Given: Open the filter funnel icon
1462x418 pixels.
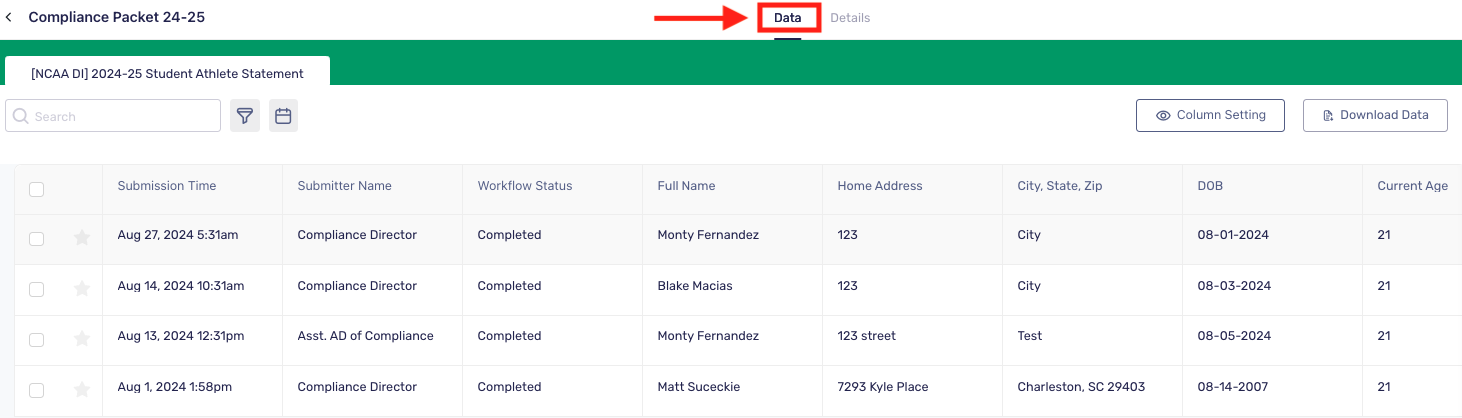Looking at the screenshot, I should (245, 116).
